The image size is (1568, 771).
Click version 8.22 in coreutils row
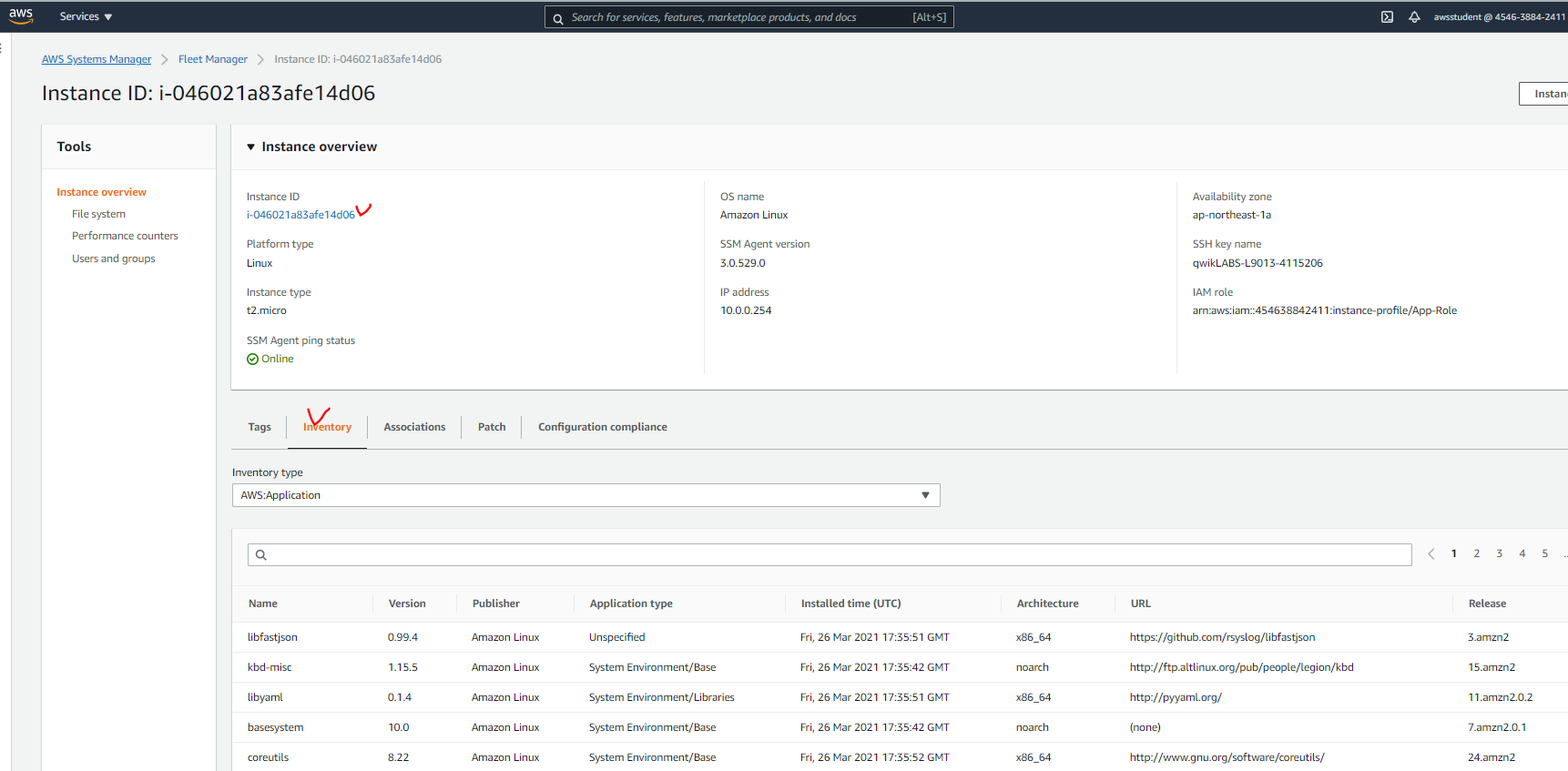398,757
